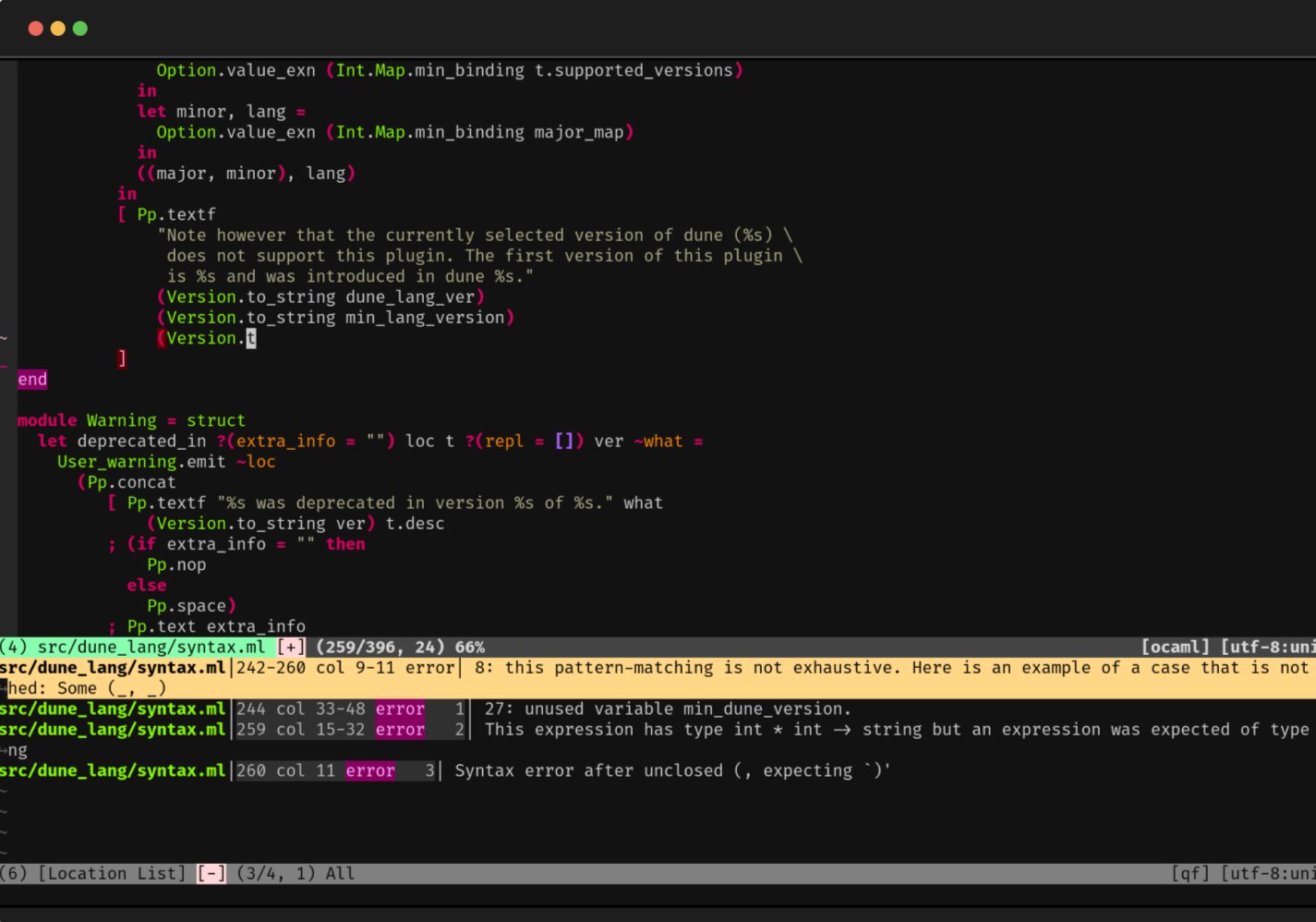Place cursor on block cursor after 'Version.'
Viewport: 1316px width, 922px height.
coord(251,338)
